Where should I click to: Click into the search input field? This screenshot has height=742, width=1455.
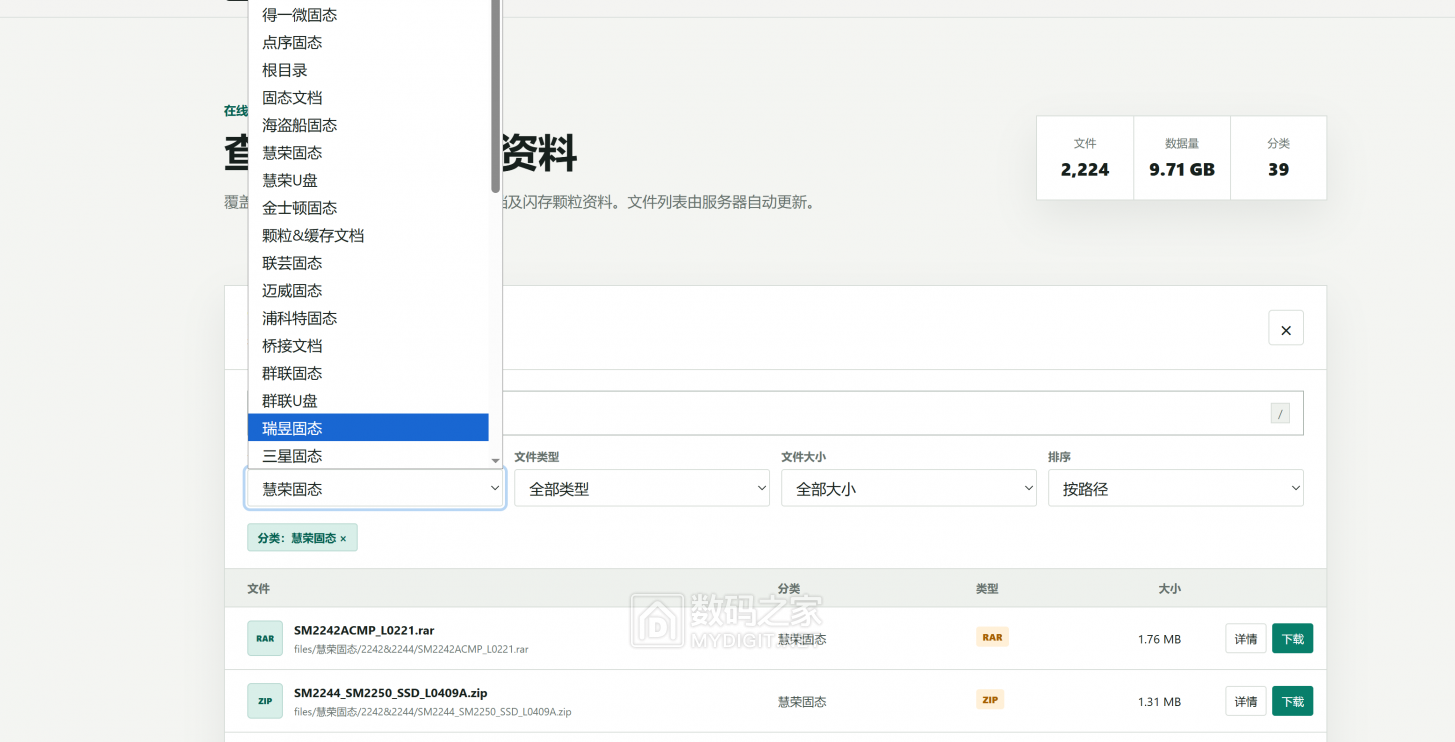click(776, 413)
